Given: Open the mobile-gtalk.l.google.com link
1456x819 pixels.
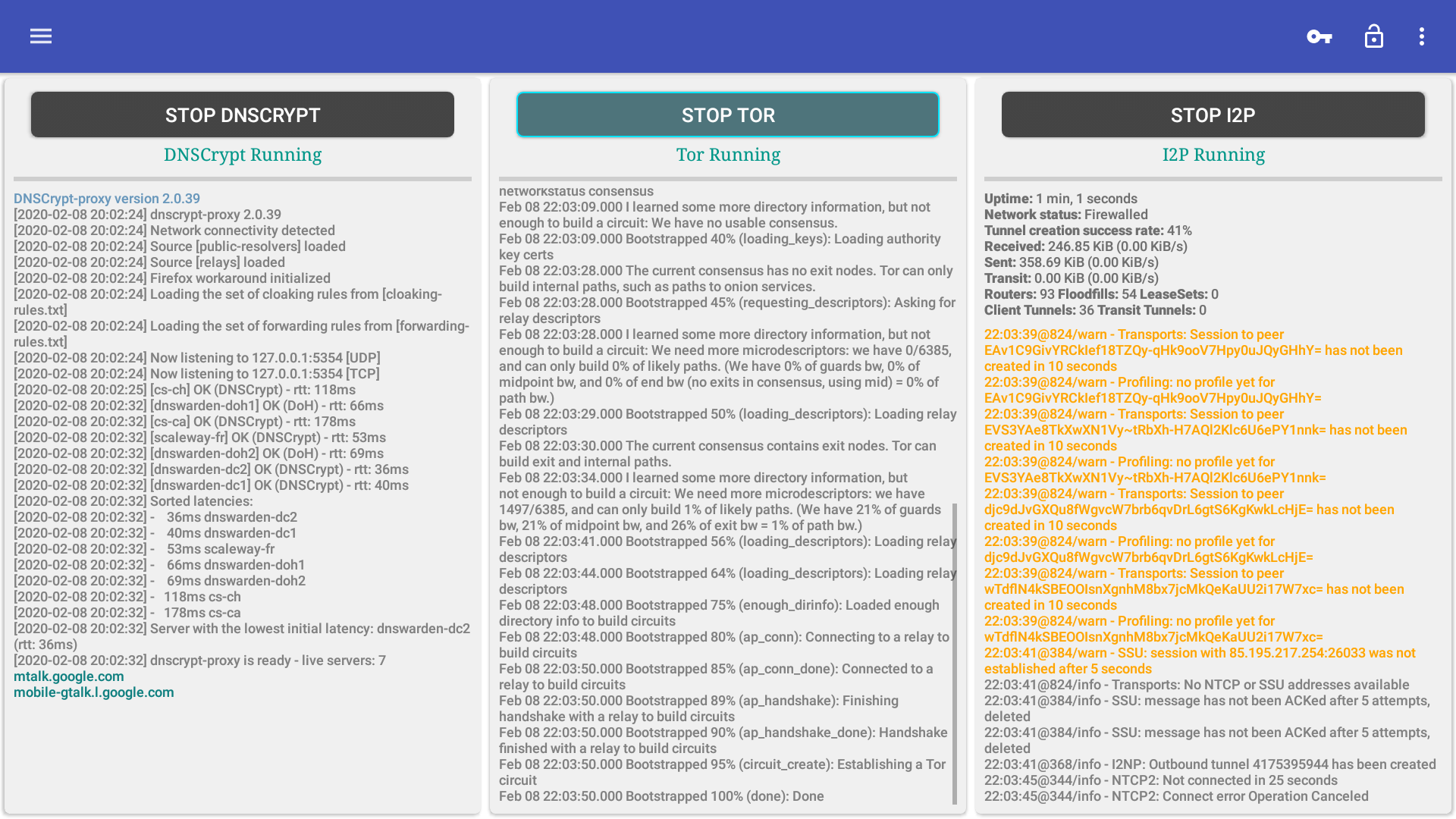Looking at the screenshot, I should [x=94, y=692].
